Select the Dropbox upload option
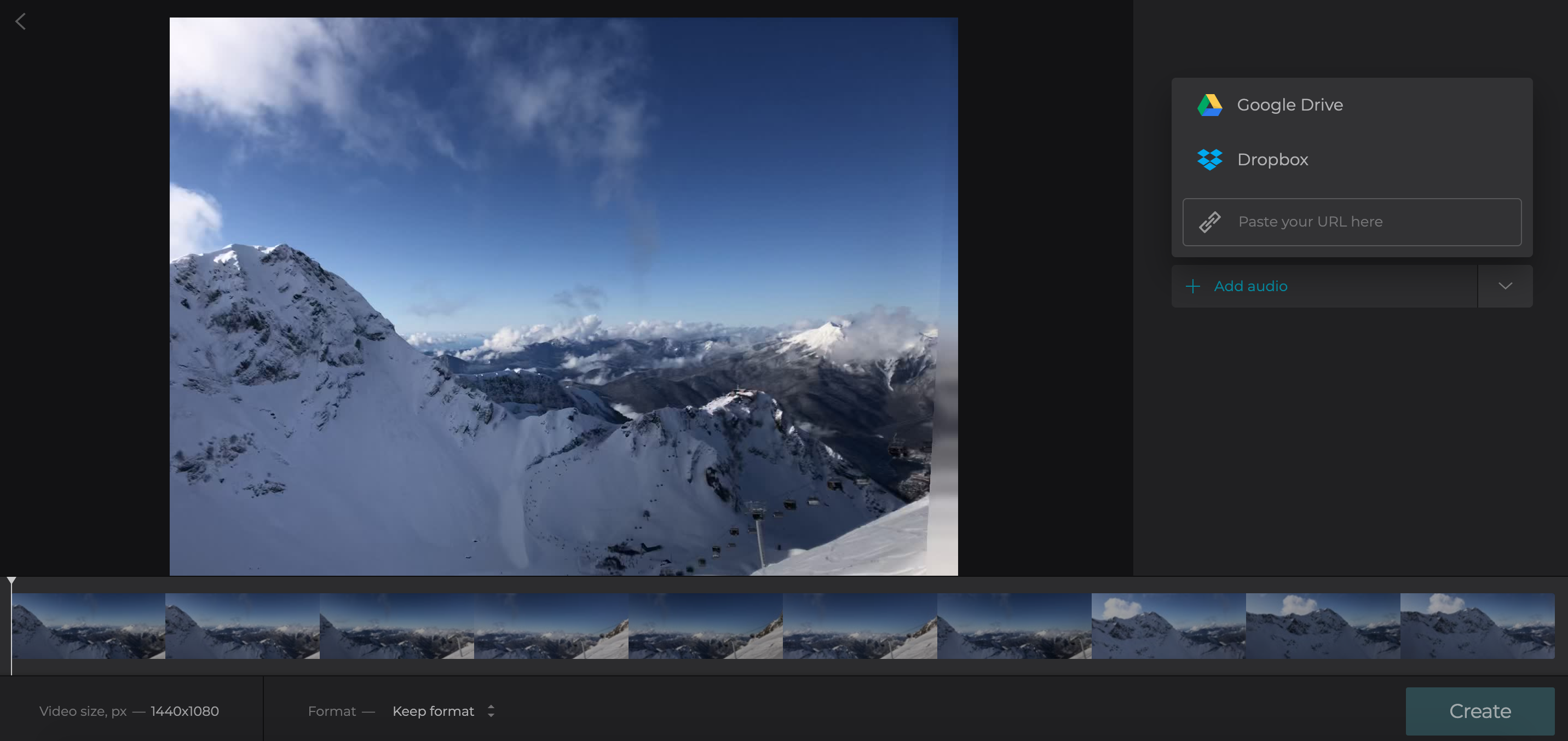The height and width of the screenshot is (741, 1568). click(x=1272, y=159)
